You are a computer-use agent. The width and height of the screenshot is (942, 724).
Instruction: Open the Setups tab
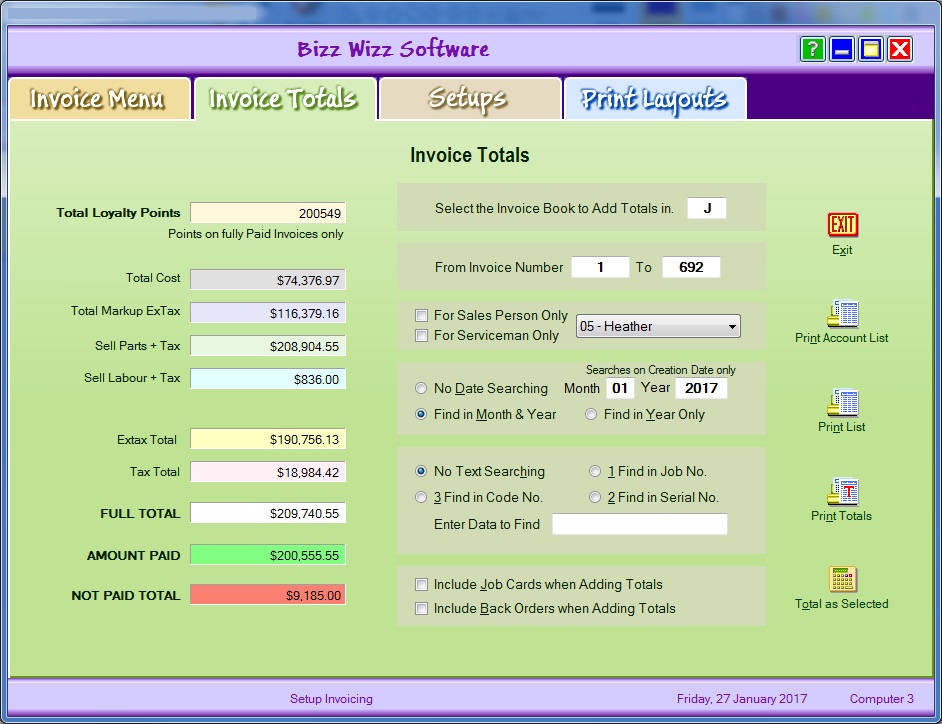pos(470,99)
